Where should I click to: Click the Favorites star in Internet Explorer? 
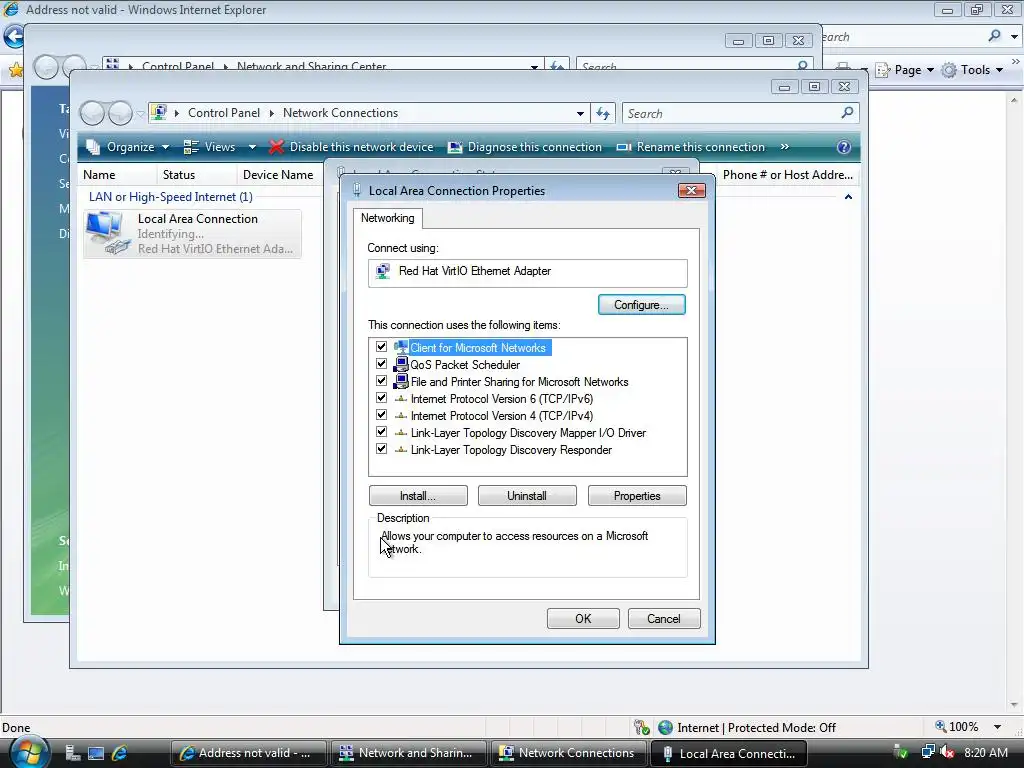pyautogui.click(x=15, y=70)
